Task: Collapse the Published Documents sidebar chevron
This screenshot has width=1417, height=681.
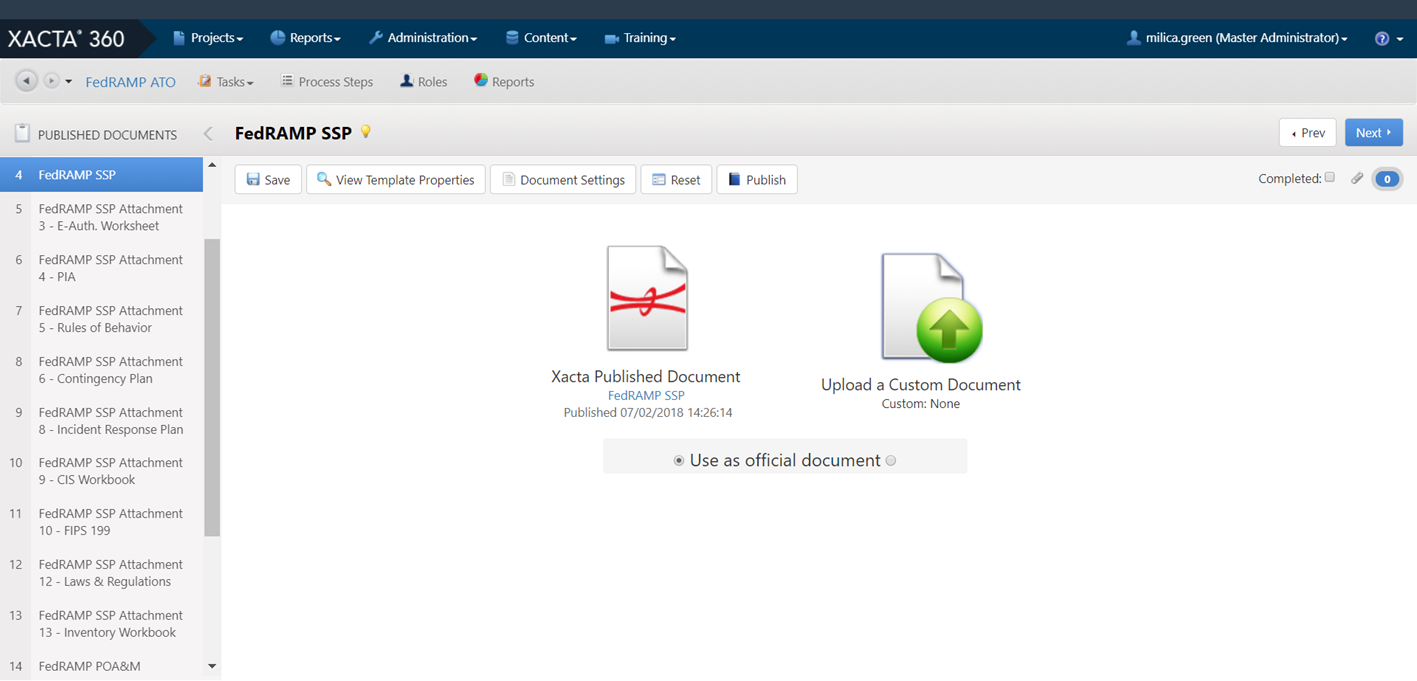Action: 208,133
